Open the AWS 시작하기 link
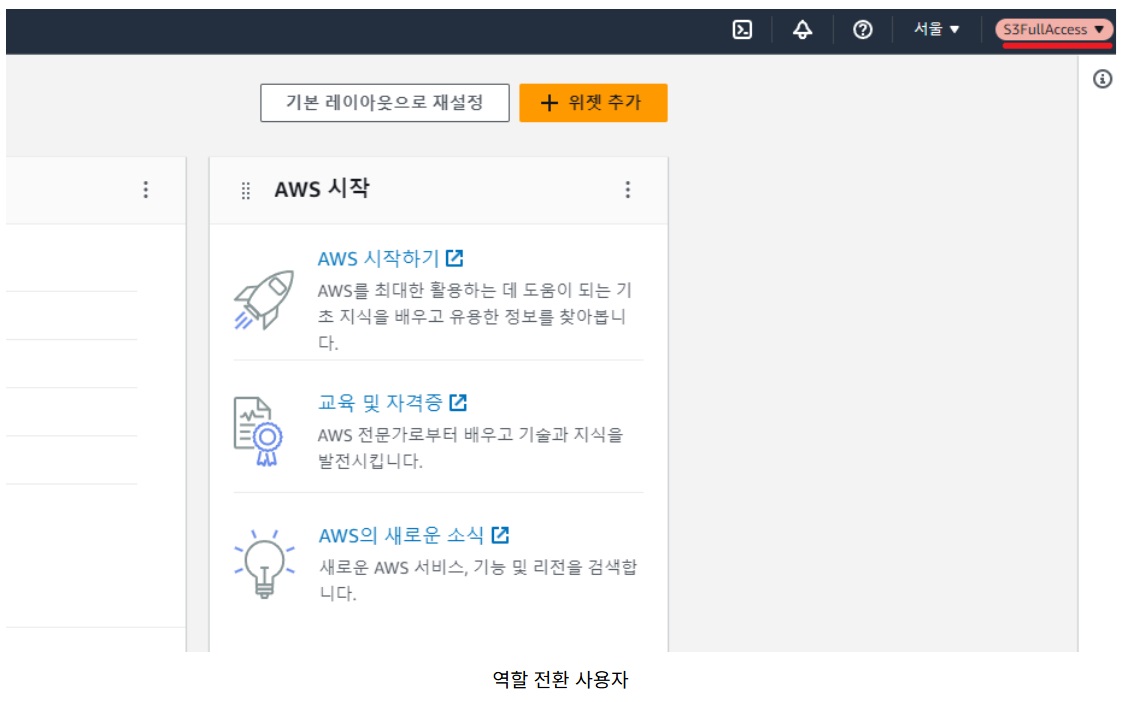Screen dimensions: 1121x702 (378, 258)
